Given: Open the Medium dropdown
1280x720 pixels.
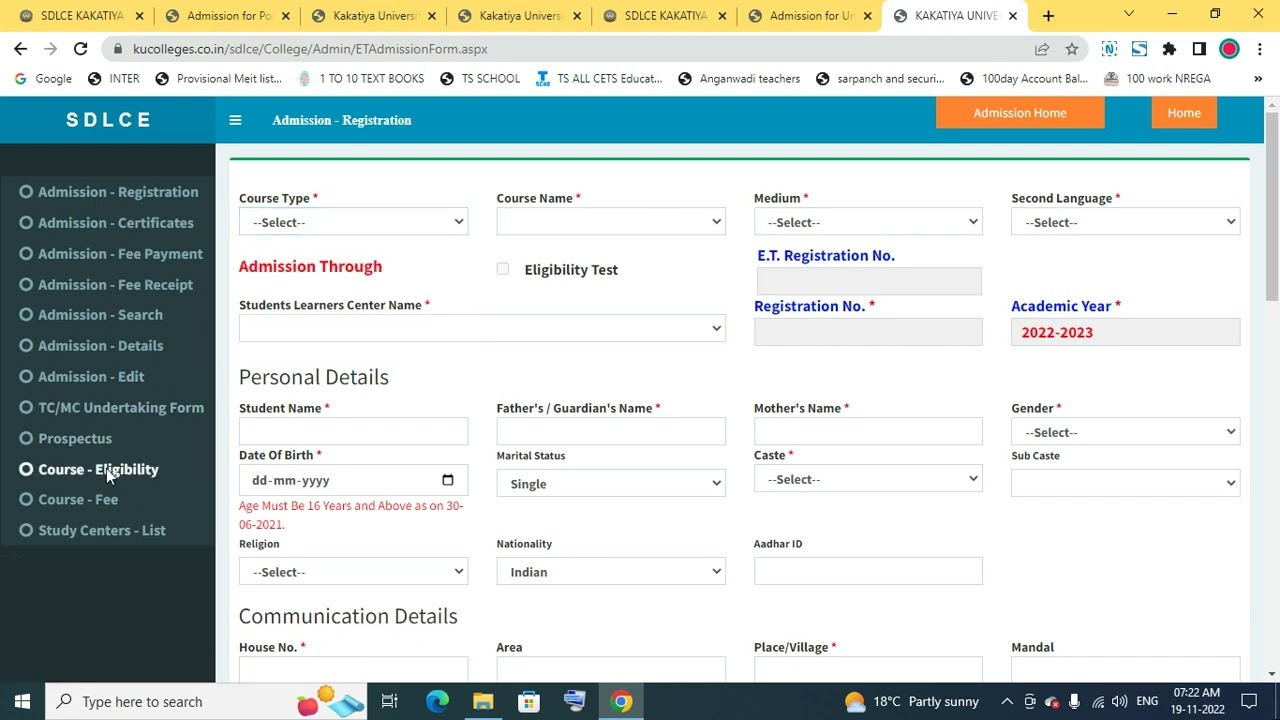Looking at the screenshot, I should coord(868,222).
